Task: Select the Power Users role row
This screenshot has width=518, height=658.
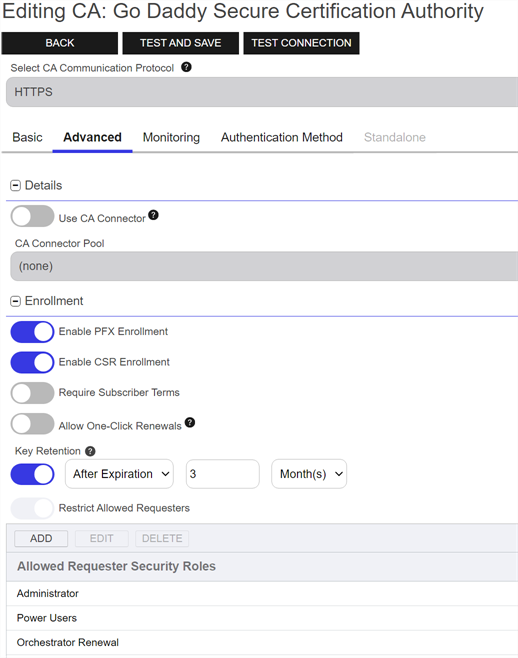Action: [262, 618]
